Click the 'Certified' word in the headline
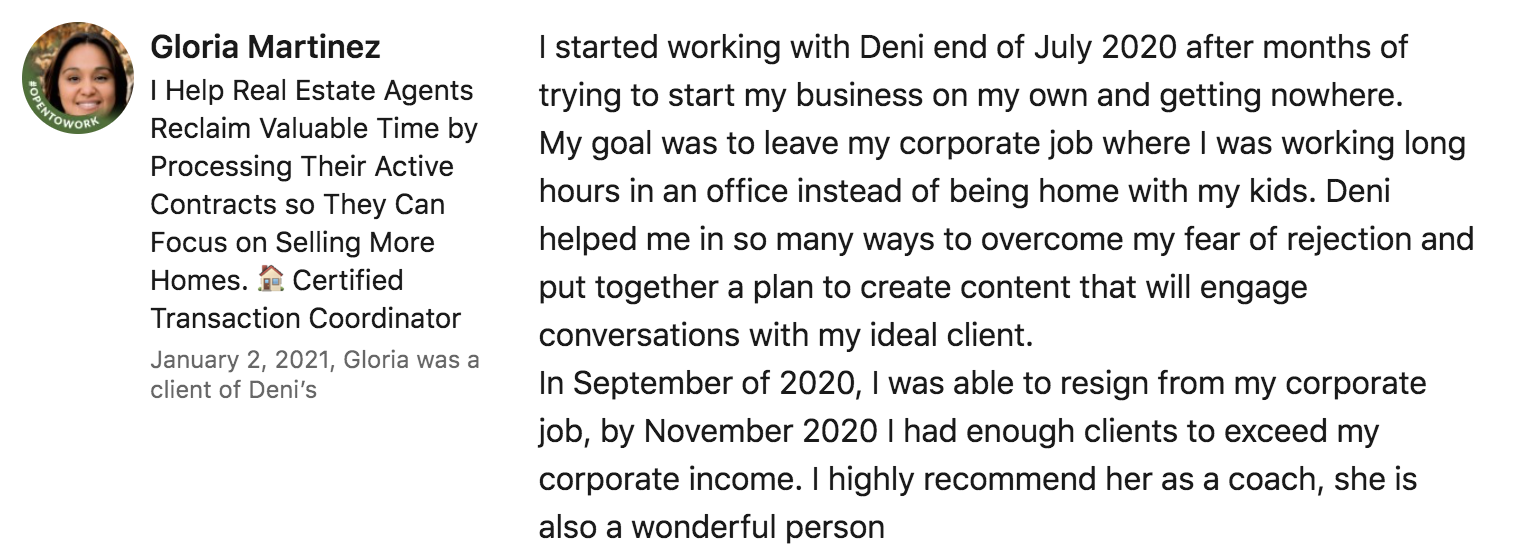The width and height of the screenshot is (1524, 560). click(x=348, y=281)
